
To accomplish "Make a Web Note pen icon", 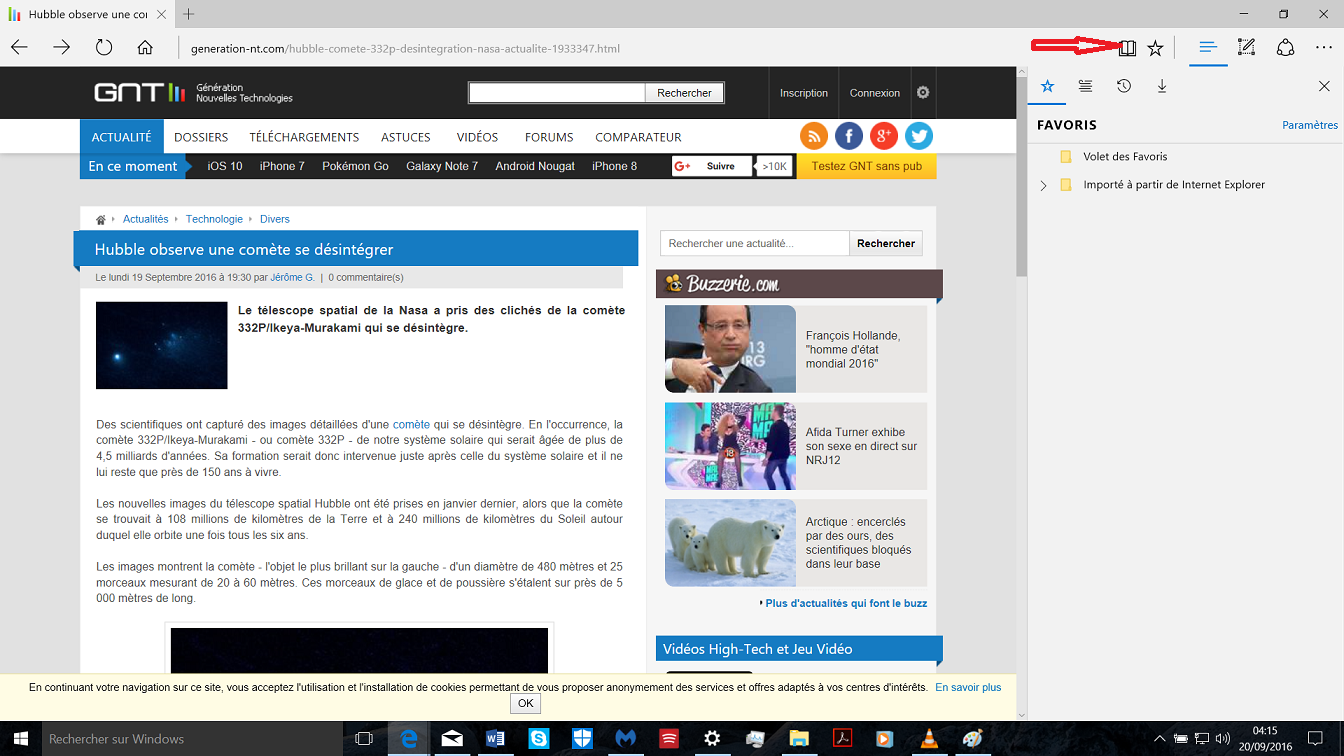I will pyautogui.click(x=1246, y=47).
